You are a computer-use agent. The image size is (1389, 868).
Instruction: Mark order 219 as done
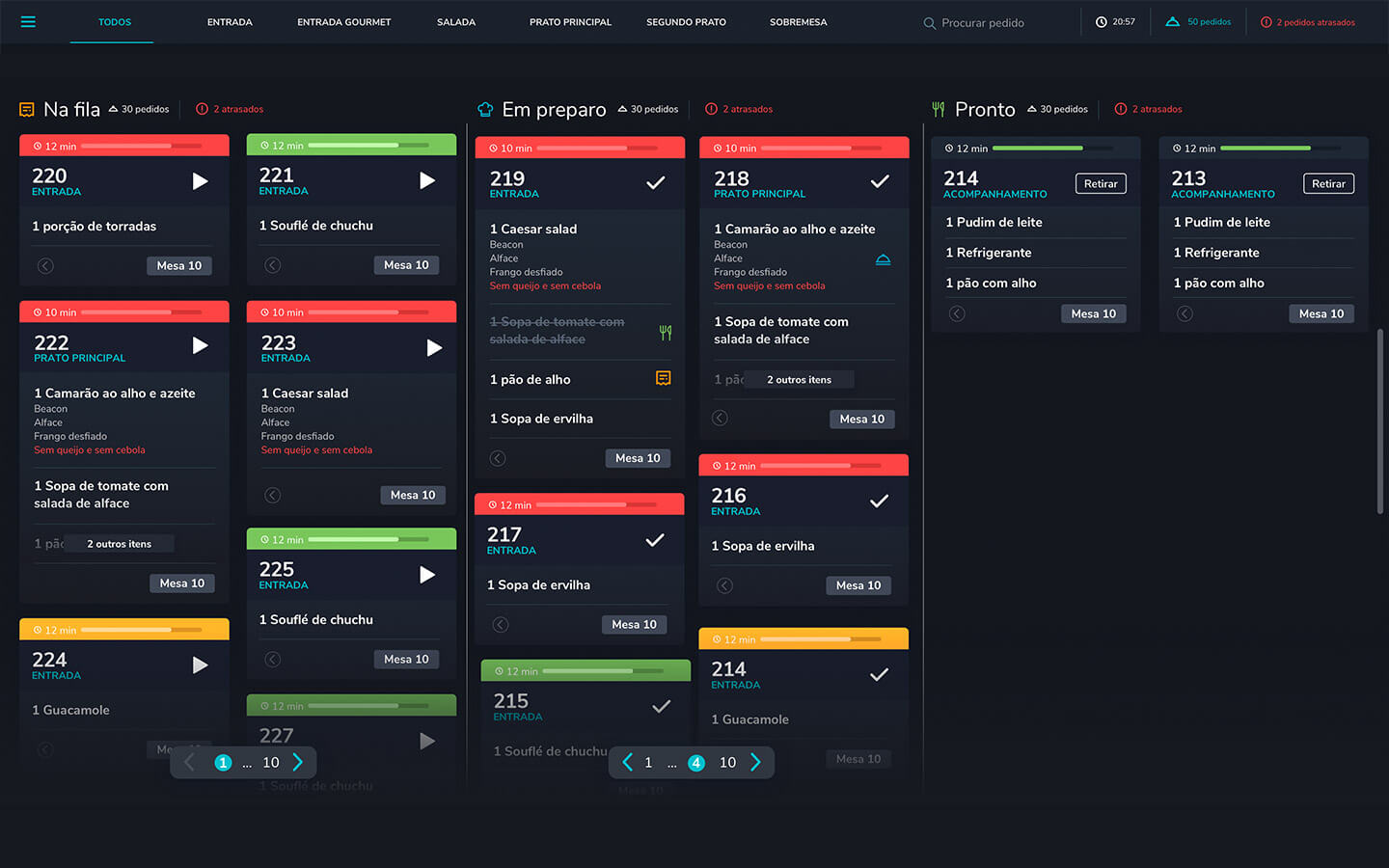[x=655, y=182]
